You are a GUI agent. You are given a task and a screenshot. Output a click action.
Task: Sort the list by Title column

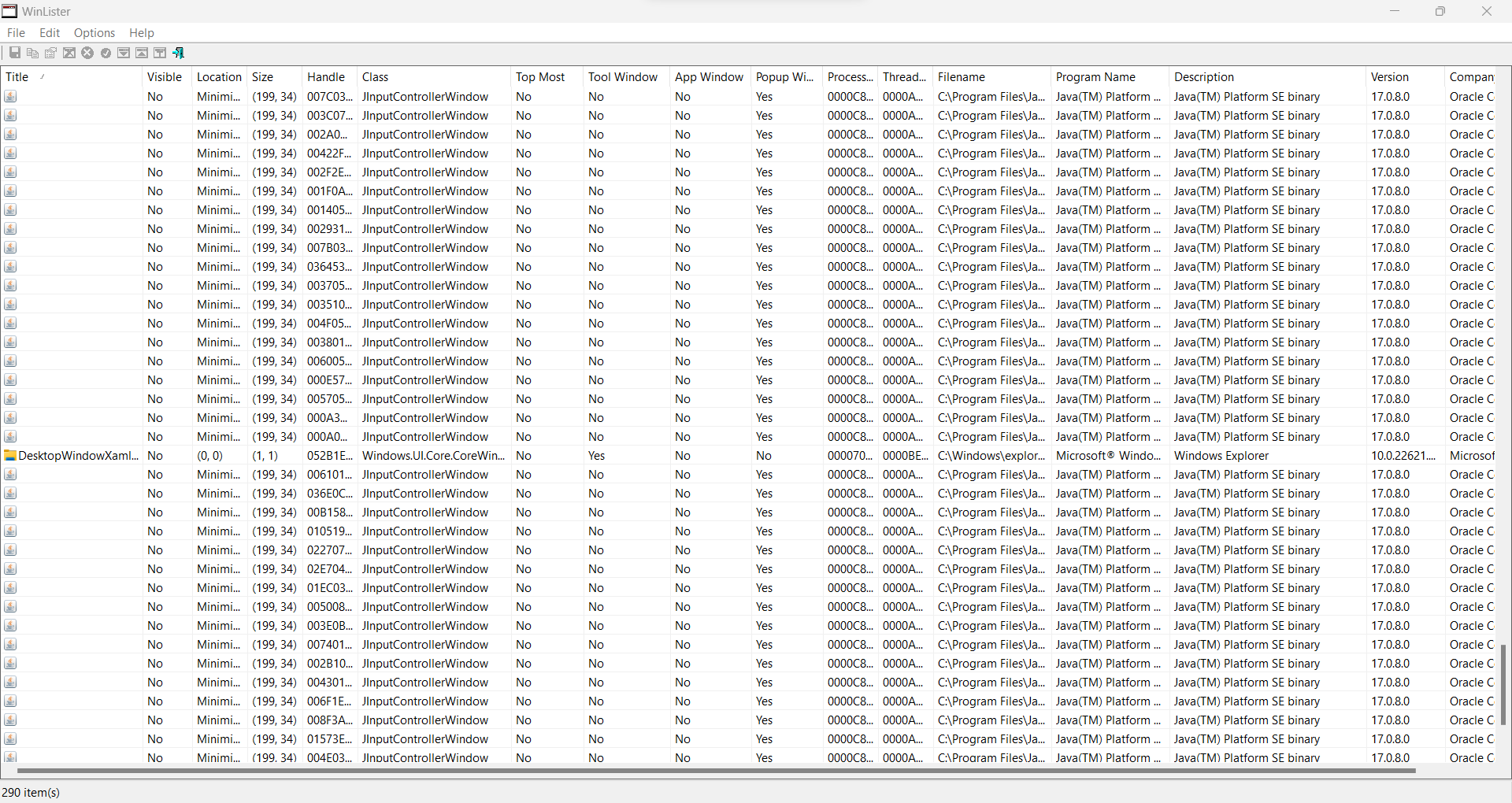coord(17,76)
